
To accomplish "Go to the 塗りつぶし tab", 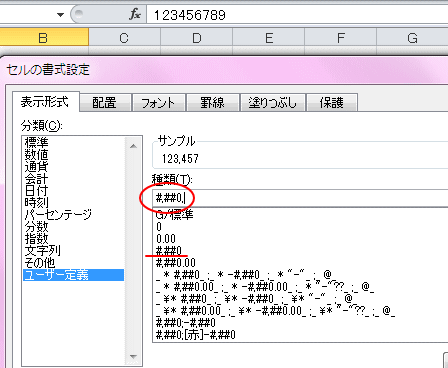I will tap(272, 103).
